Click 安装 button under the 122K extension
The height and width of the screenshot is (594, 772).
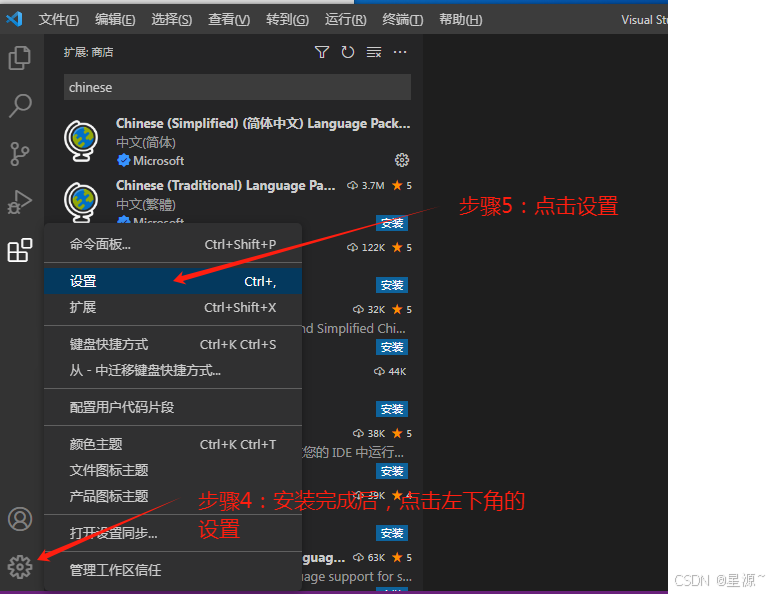[392, 285]
